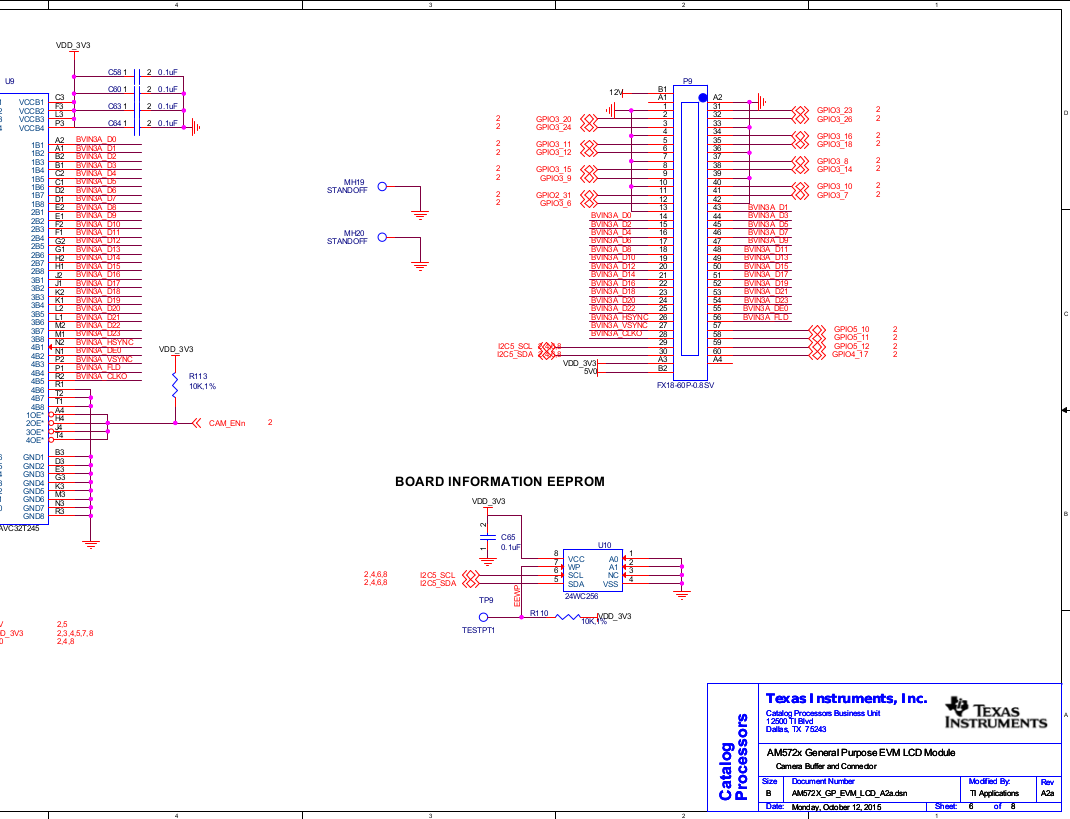
Task: Click the MH19 standoff circle symbol
Action: [x=382, y=186]
